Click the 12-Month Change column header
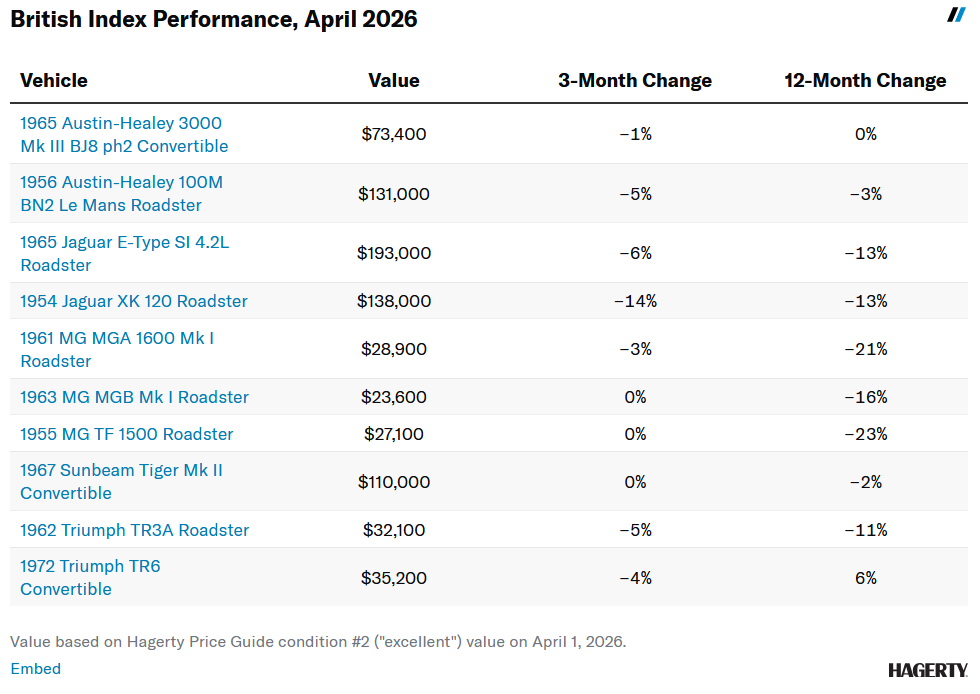980x694 pixels. click(865, 81)
